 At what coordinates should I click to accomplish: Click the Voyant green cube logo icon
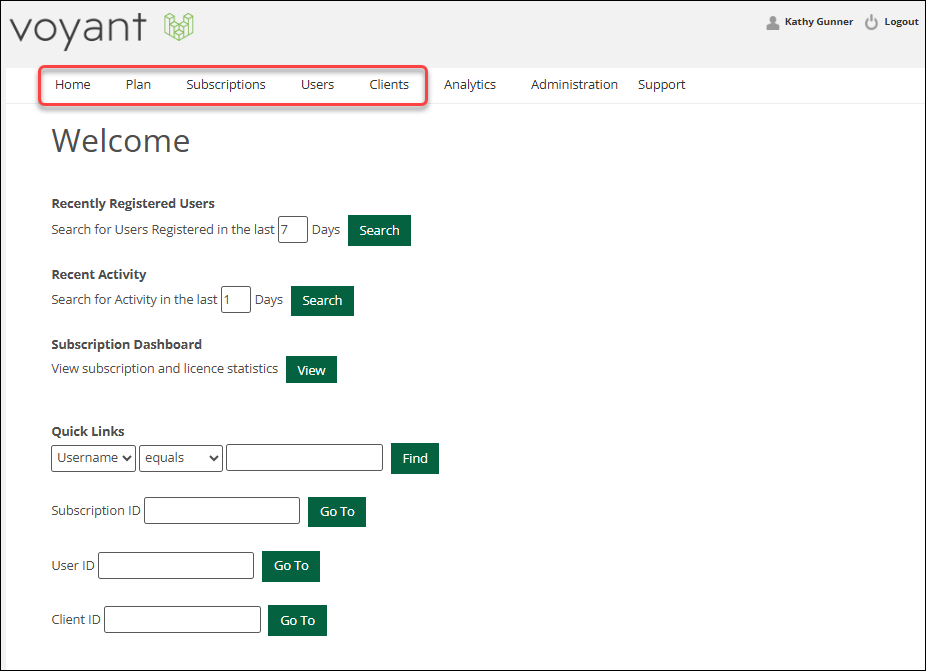tap(178, 27)
